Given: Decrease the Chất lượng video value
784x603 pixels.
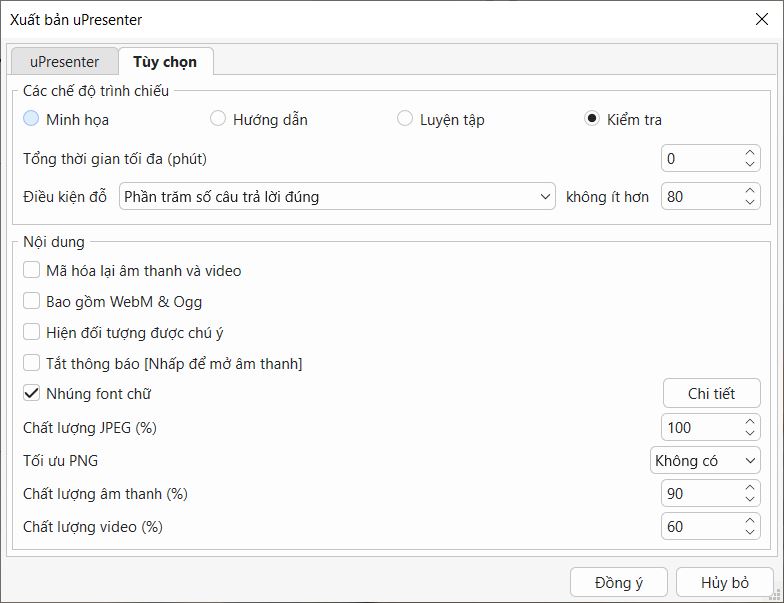Looking at the screenshot, I should (751, 532).
